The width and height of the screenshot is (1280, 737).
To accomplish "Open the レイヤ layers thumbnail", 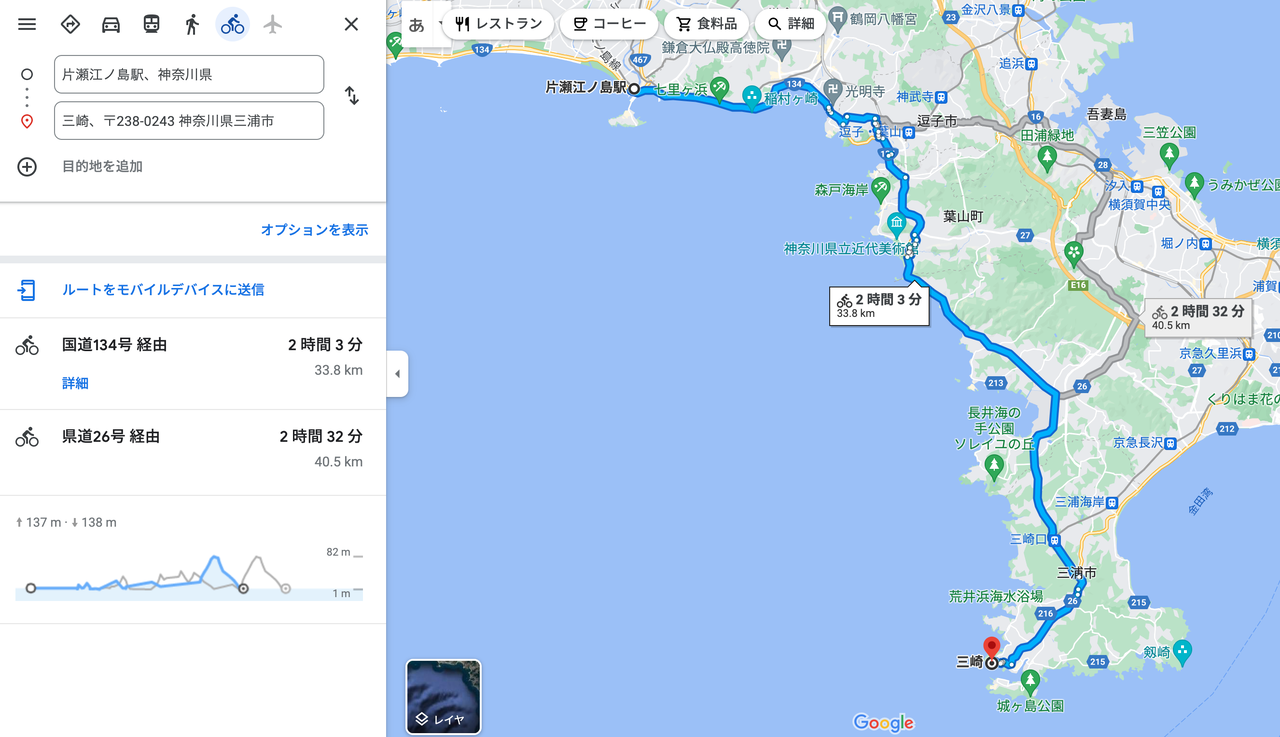I will [443, 696].
